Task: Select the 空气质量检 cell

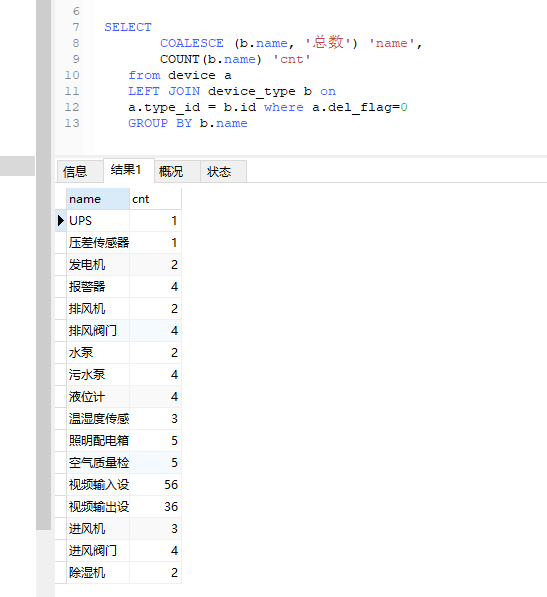Action: point(98,463)
